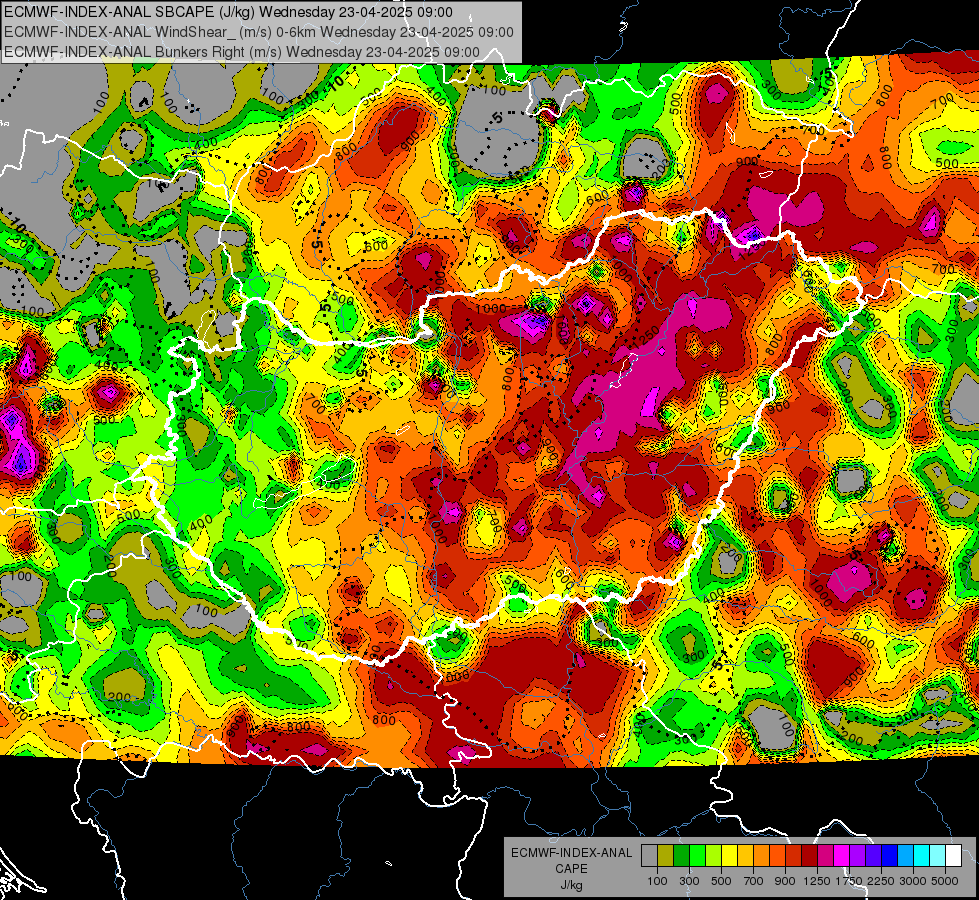Choose the cyan 3000 legend swatch
Viewport: 979px width, 900px height.
[x=922, y=856]
